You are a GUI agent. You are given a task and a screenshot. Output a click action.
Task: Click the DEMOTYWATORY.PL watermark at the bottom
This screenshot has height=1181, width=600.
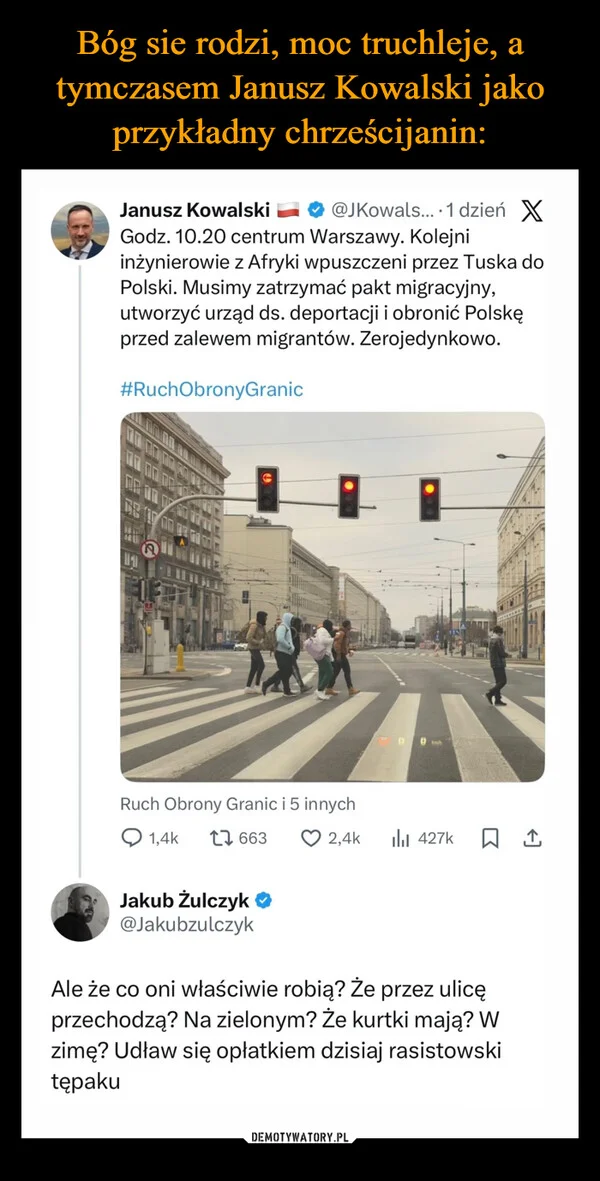[x=300, y=1135]
